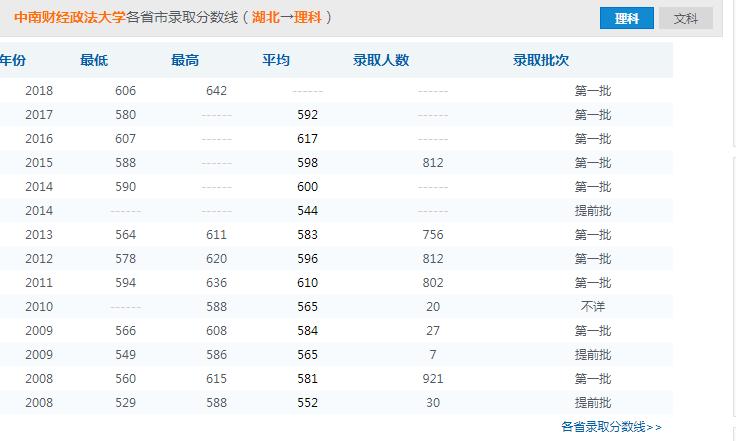736x441 pixels.
Task: Select highest score 636 in 2011 row
Action: pos(216,282)
